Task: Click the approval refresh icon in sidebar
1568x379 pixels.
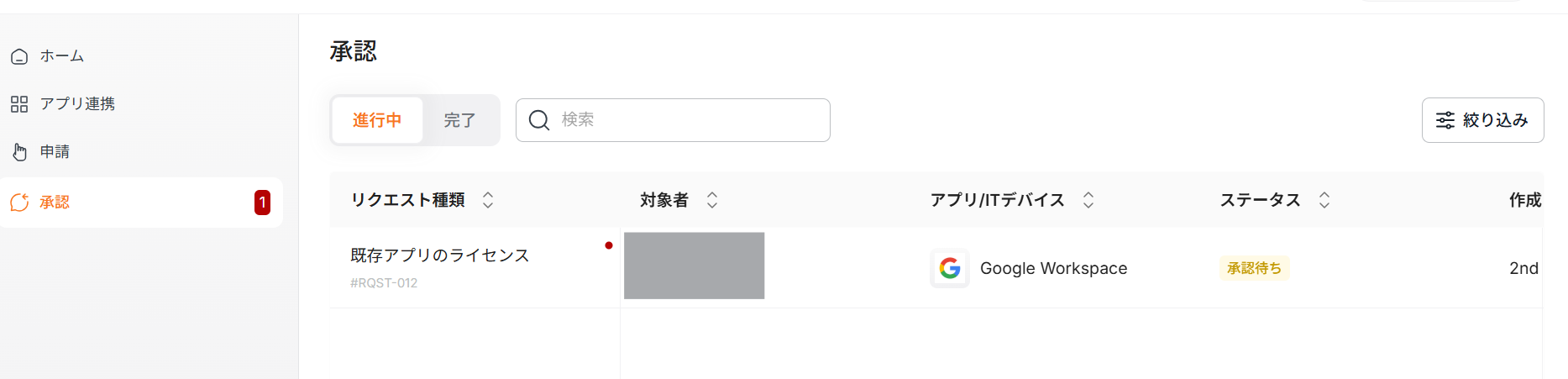Action: (19, 203)
